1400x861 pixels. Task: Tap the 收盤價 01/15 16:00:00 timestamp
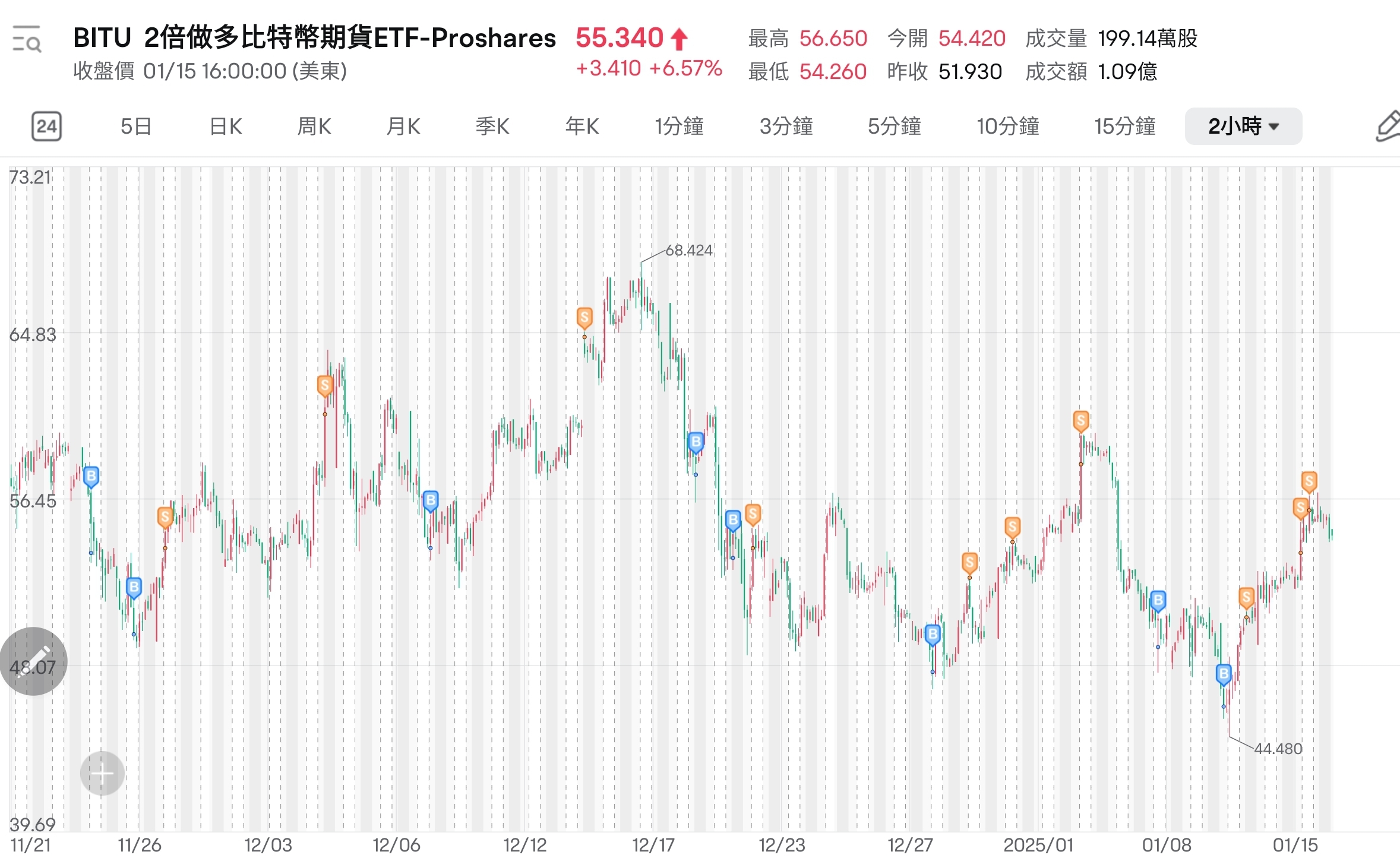coord(210,71)
